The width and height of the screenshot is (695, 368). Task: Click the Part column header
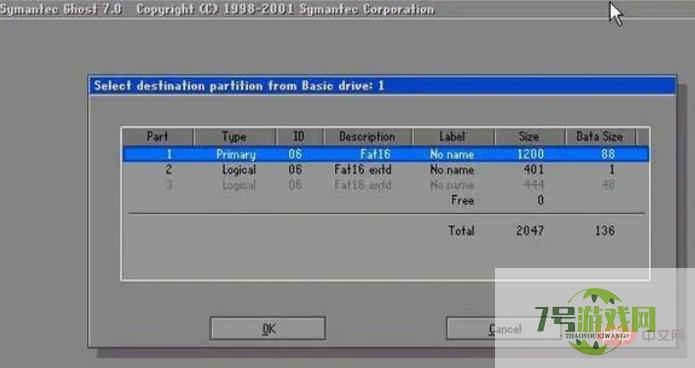tap(157, 137)
